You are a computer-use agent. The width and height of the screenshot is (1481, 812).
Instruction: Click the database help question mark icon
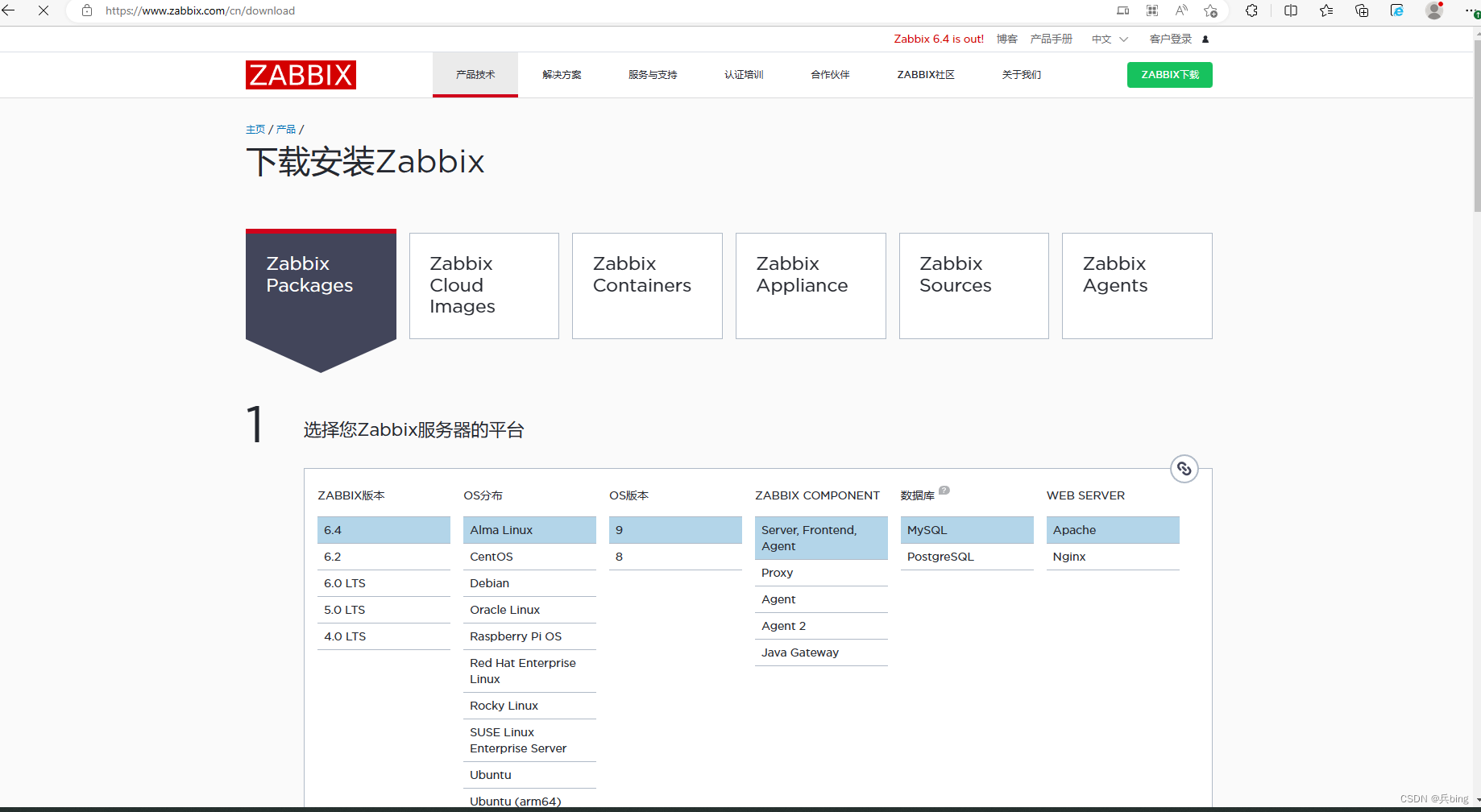(x=944, y=490)
